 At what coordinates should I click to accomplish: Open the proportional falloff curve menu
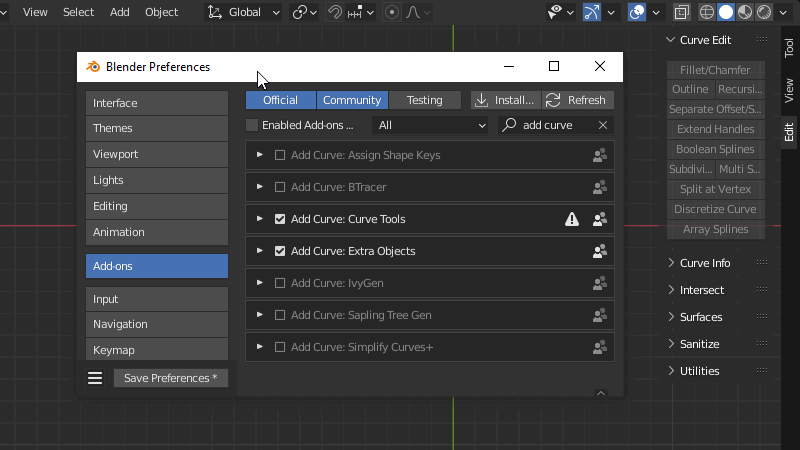point(419,12)
